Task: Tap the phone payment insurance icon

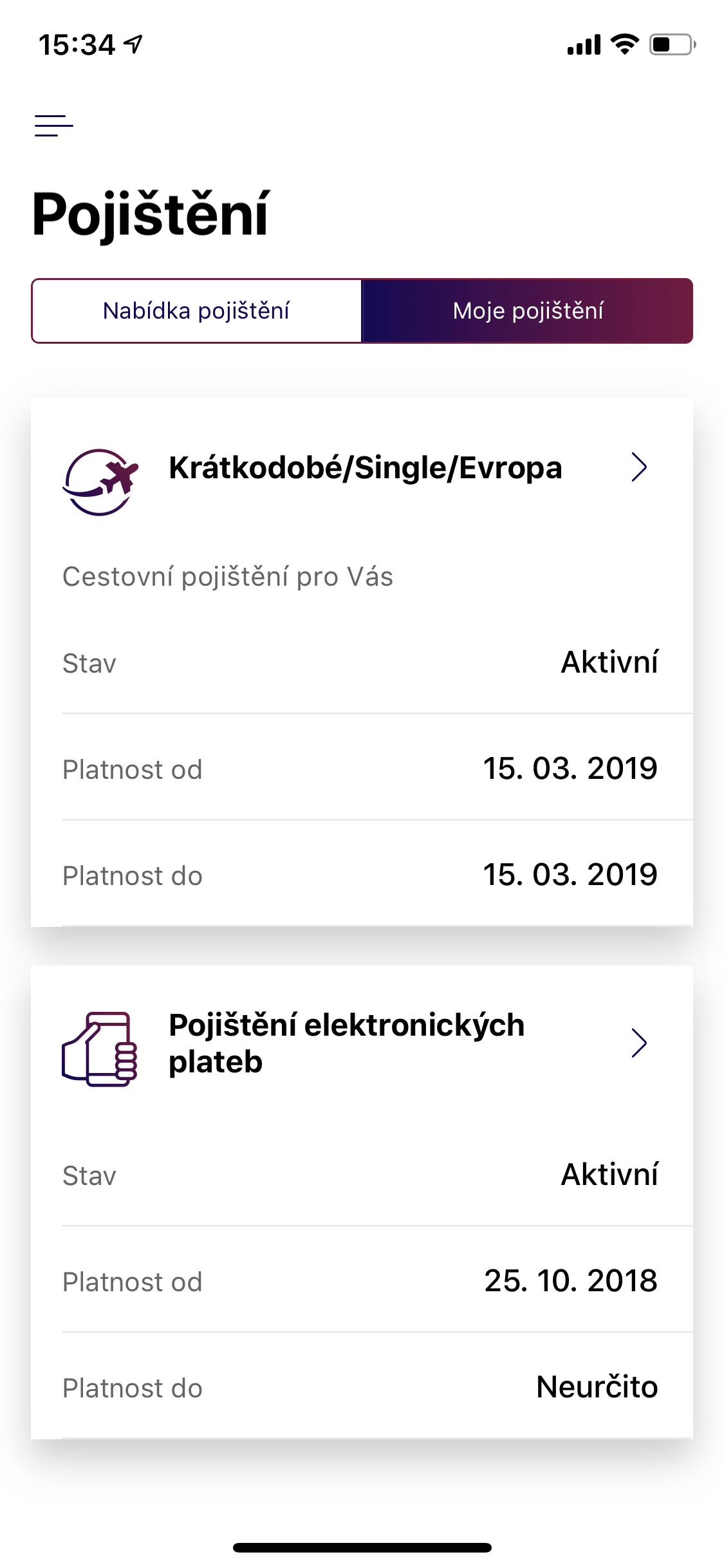Action: pos(100,1049)
